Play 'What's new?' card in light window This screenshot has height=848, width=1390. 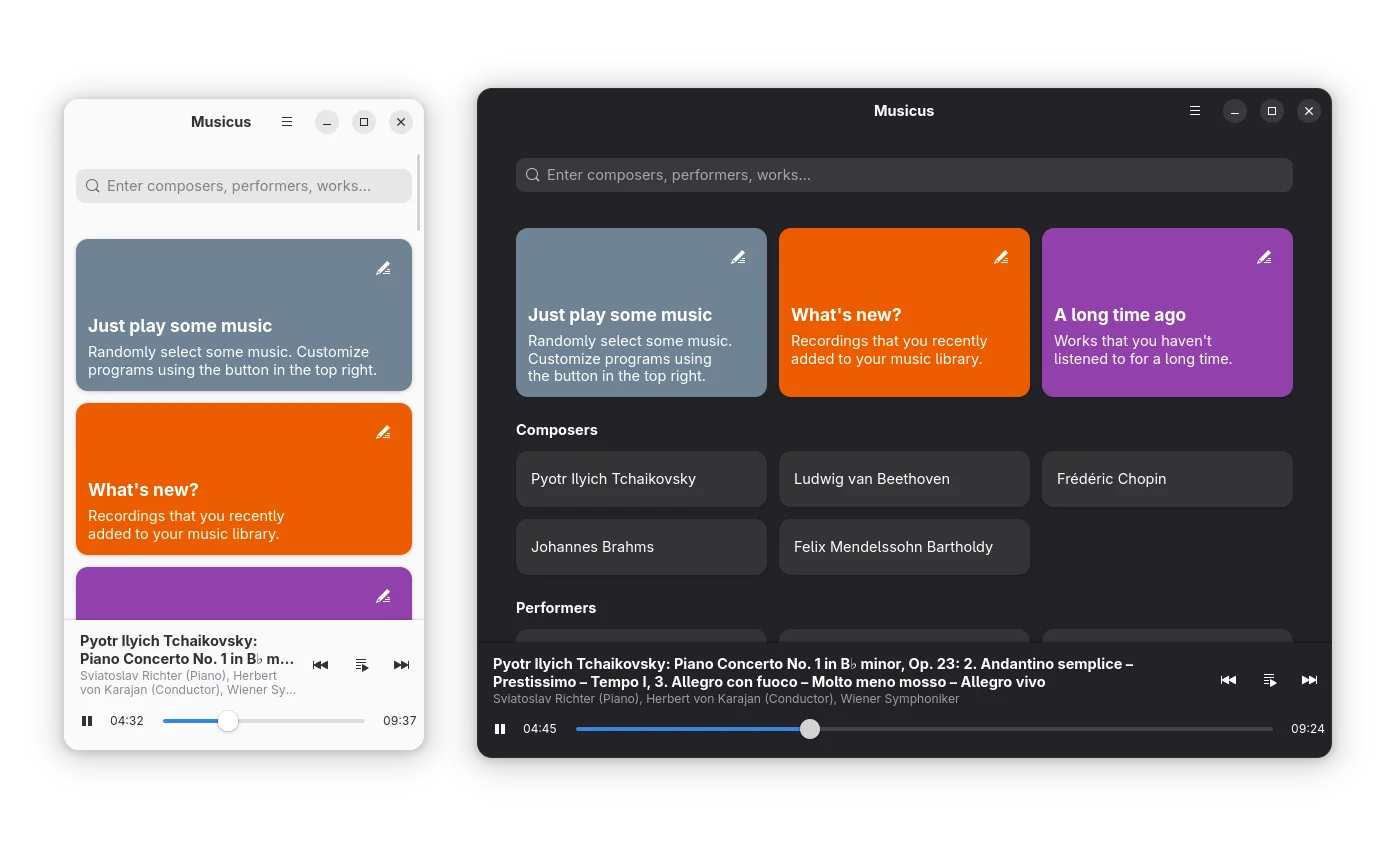coord(244,479)
